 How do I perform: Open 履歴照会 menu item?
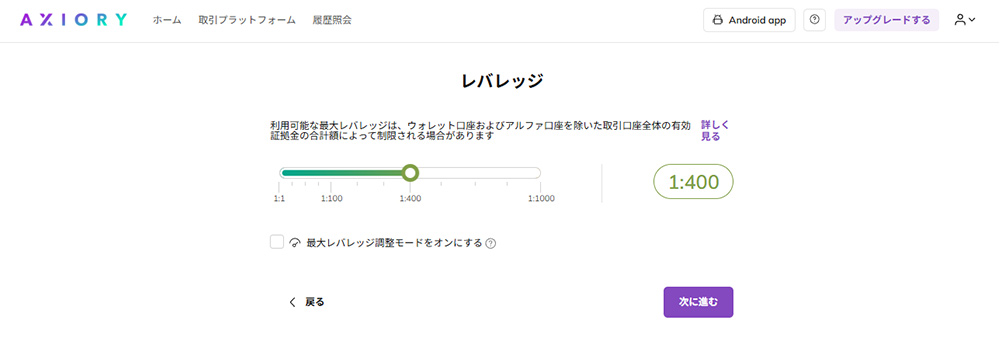pyautogui.click(x=332, y=20)
